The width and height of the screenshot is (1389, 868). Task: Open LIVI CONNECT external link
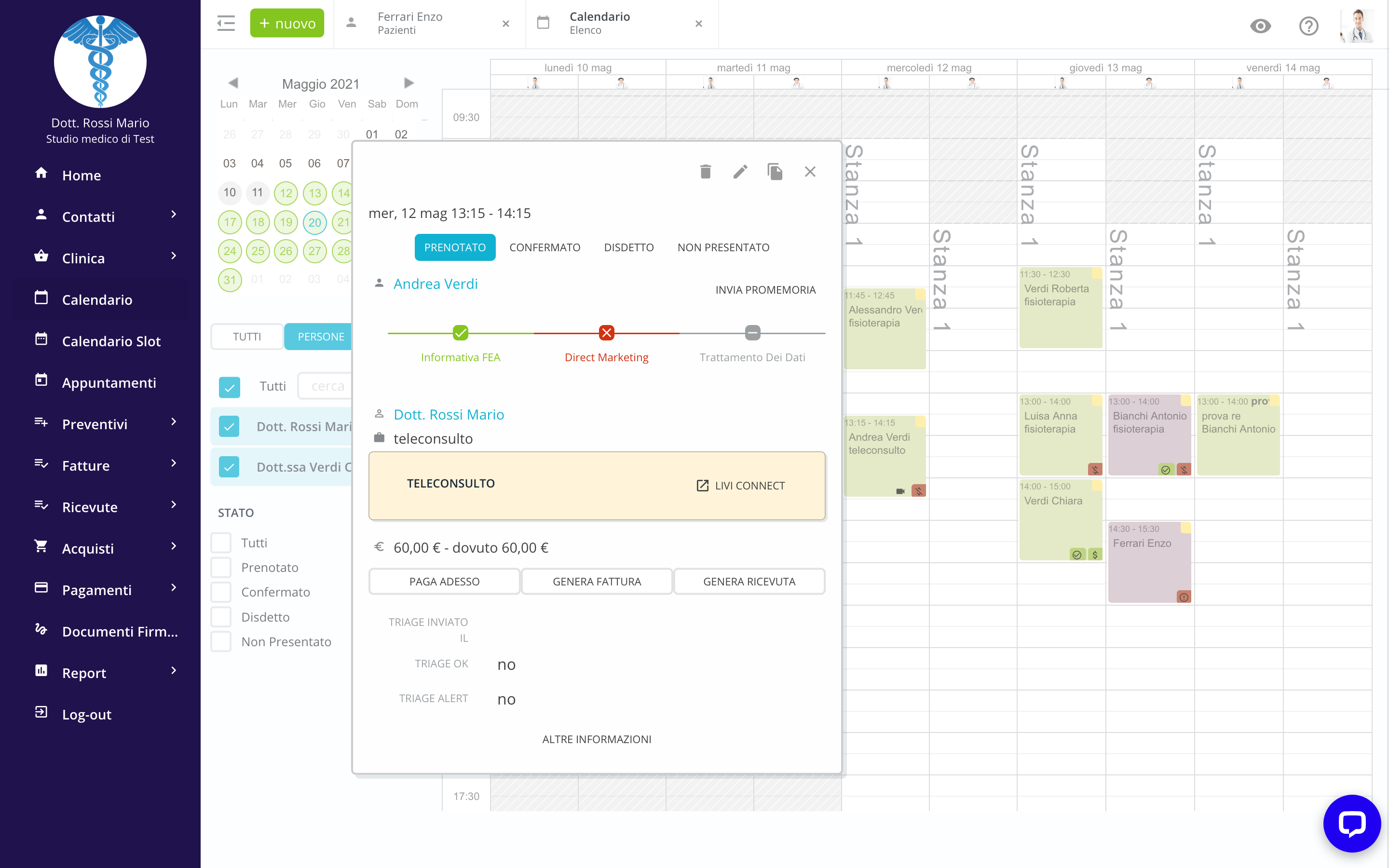pyautogui.click(x=740, y=486)
